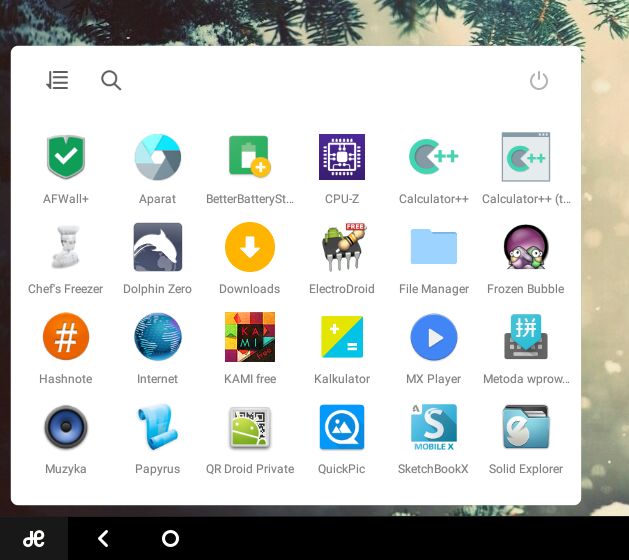Click the "QR Droid Private" label
Screen dimensions: 629x560
click(250, 469)
